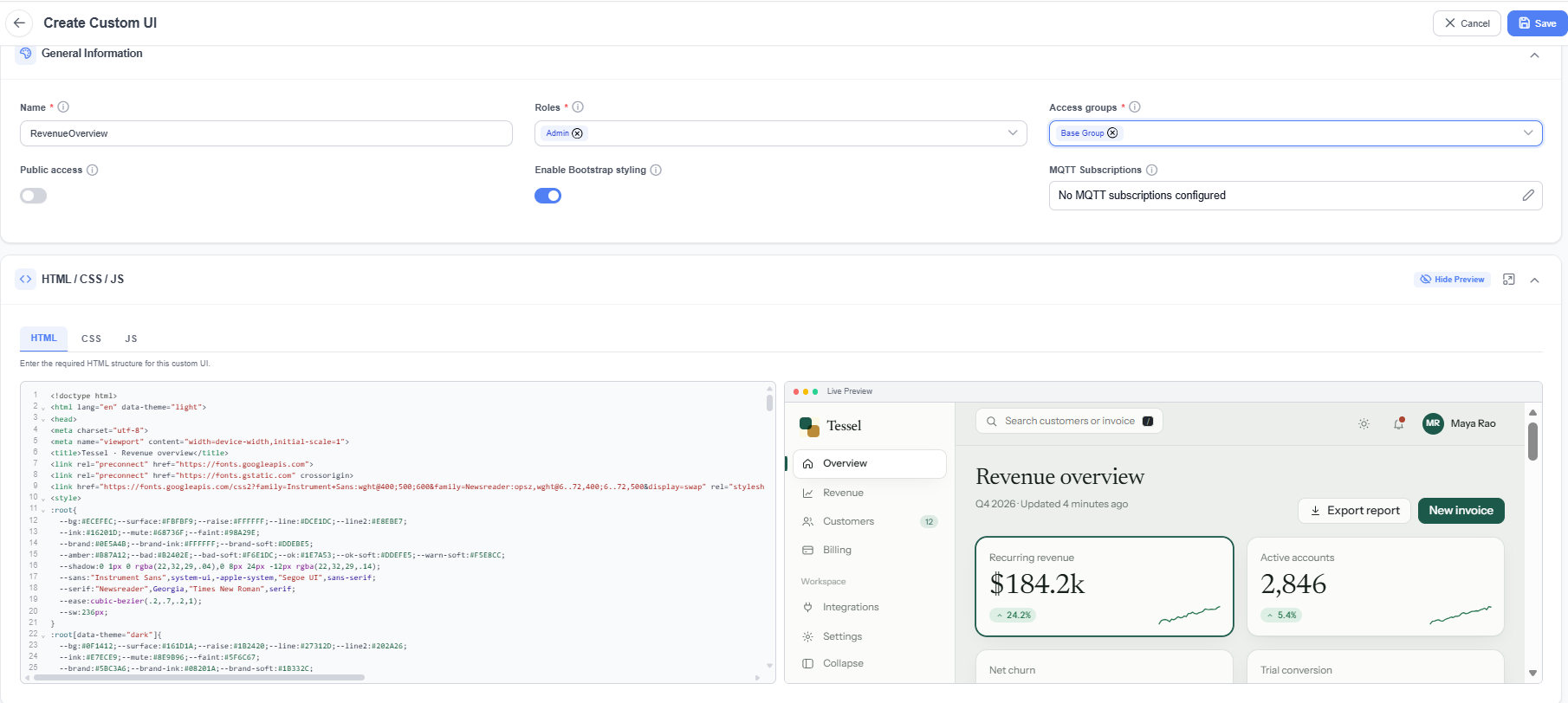Click the code editor horizontal scrollbar
Screen dimensions: 1568x703
point(198,678)
